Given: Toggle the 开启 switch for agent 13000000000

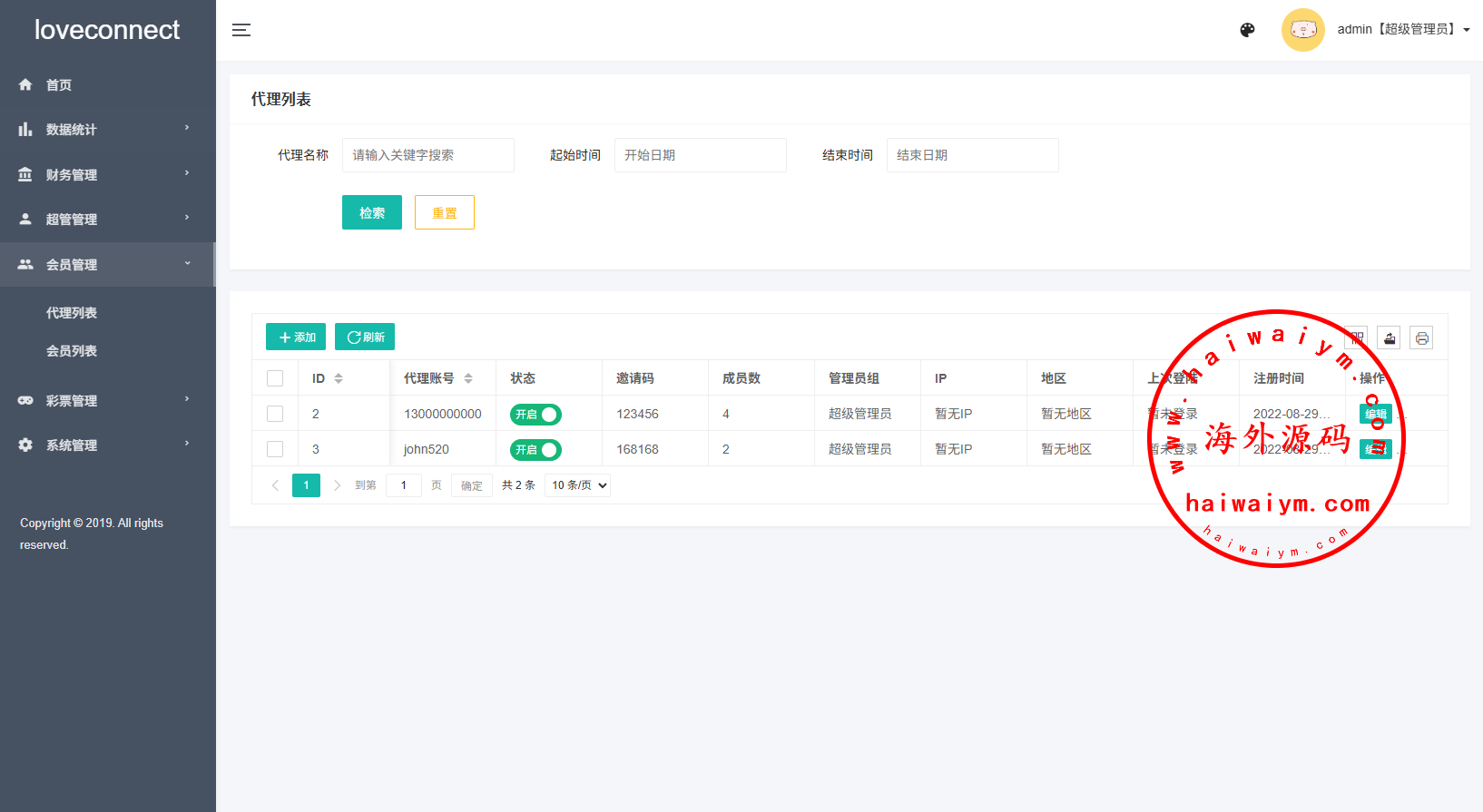Looking at the screenshot, I should [x=535, y=415].
